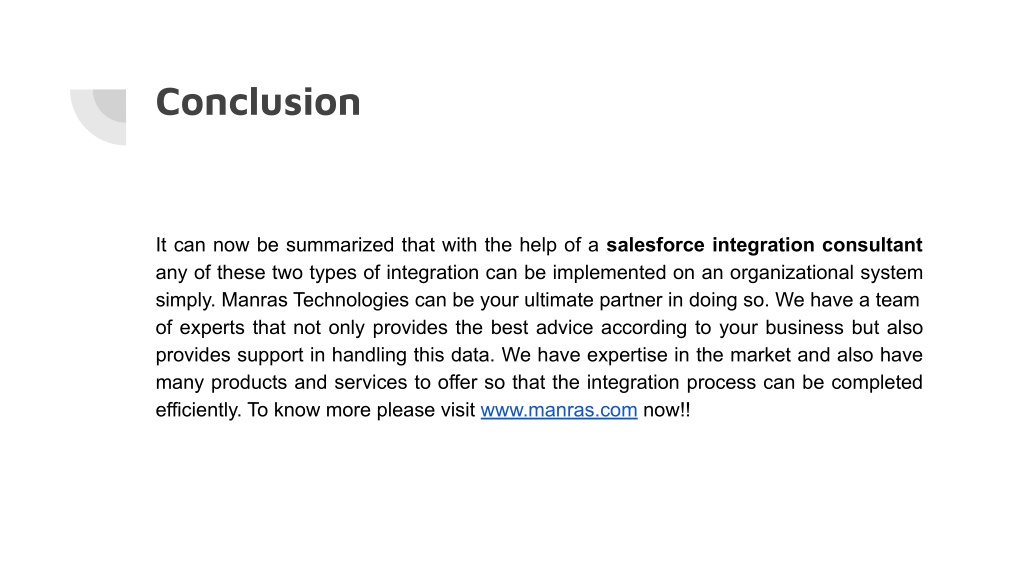Click the word 'now!!' after the link

pyautogui.click(x=667, y=410)
